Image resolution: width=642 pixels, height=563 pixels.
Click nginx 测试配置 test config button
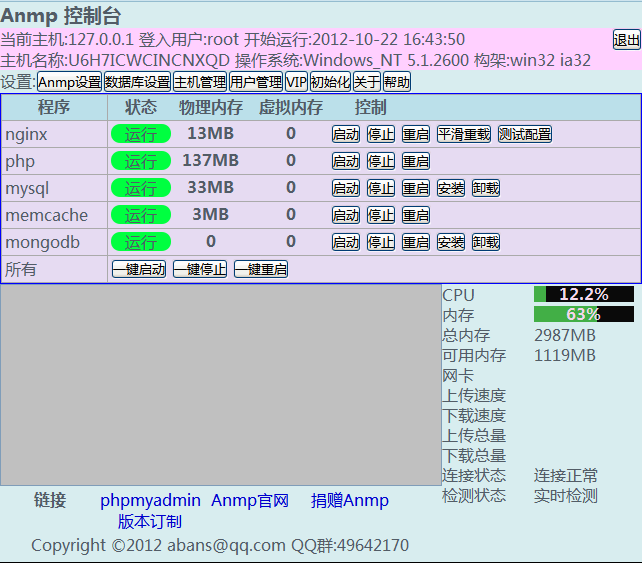pyautogui.click(x=525, y=134)
